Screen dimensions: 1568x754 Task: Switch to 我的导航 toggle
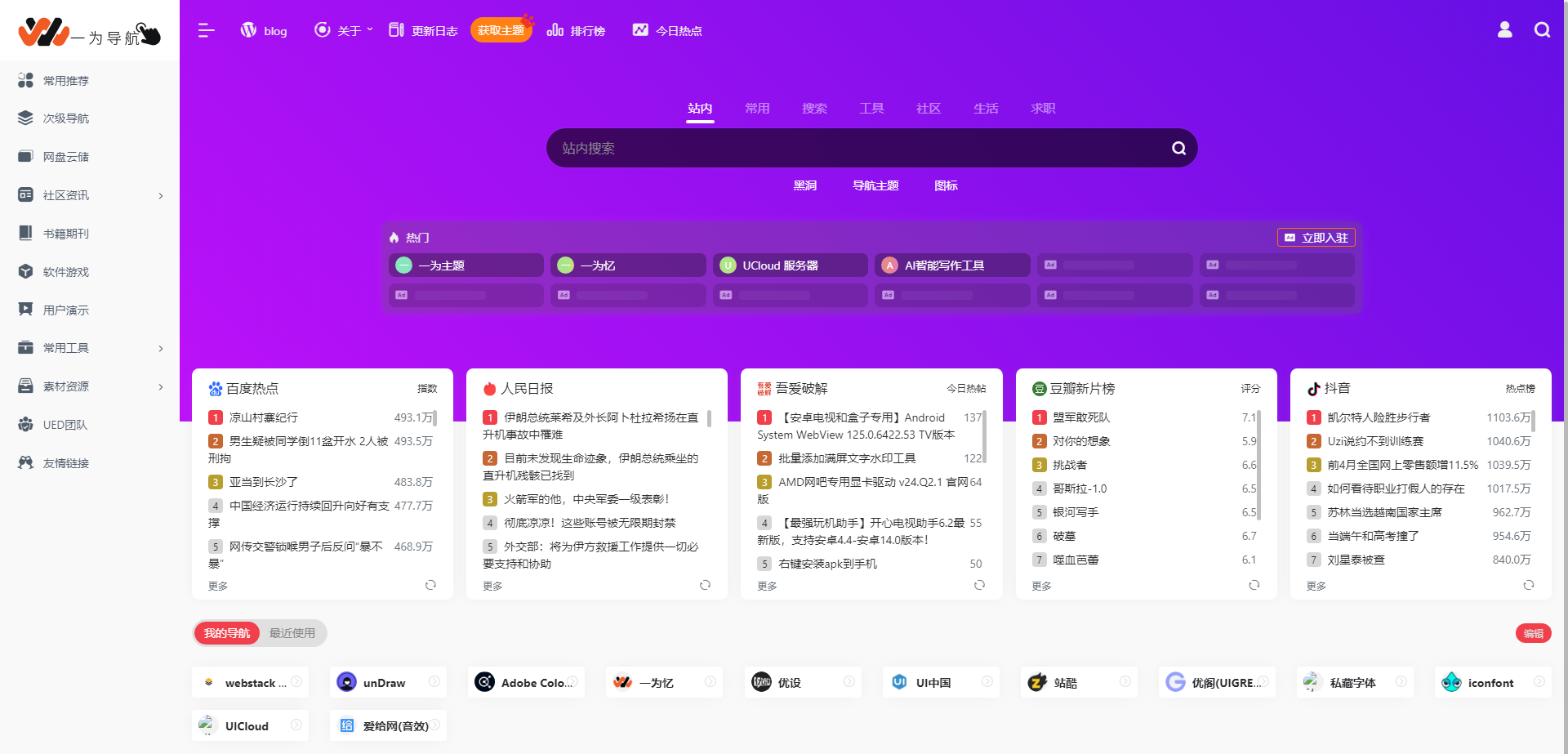[226, 633]
